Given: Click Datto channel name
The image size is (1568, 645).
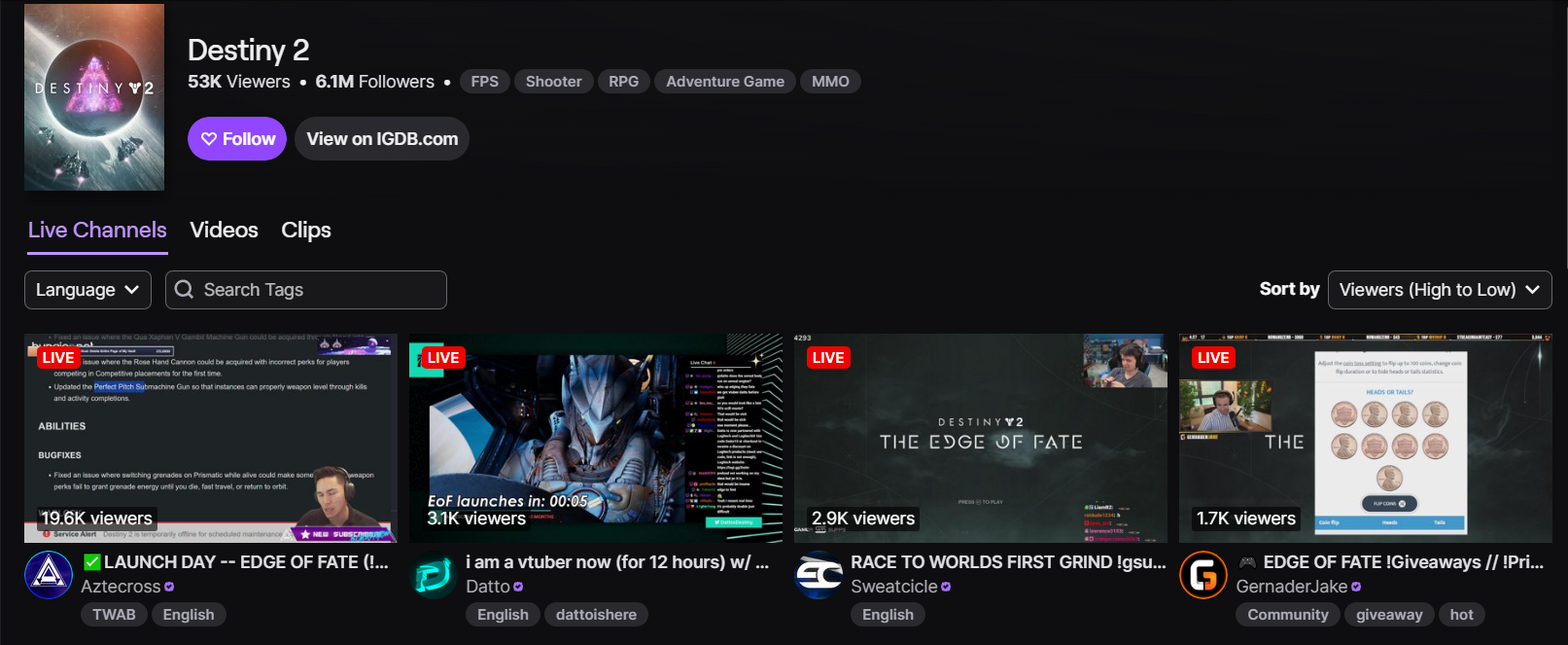Looking at the screenshot, I should click(x=488, y=587).
